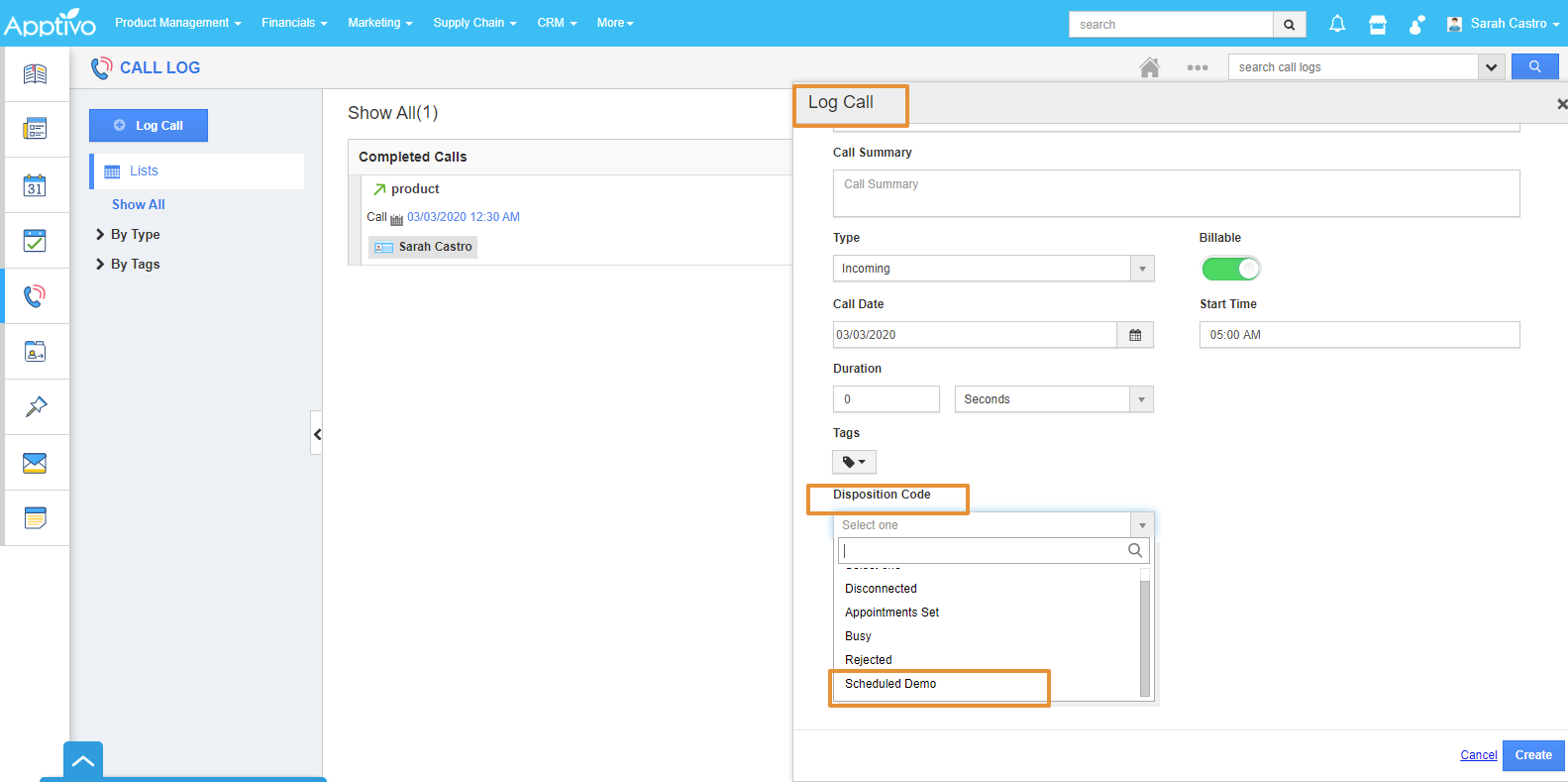Open the Type dropdown showing Incoming
1568x782 pixels.
[x=993, y=269]
